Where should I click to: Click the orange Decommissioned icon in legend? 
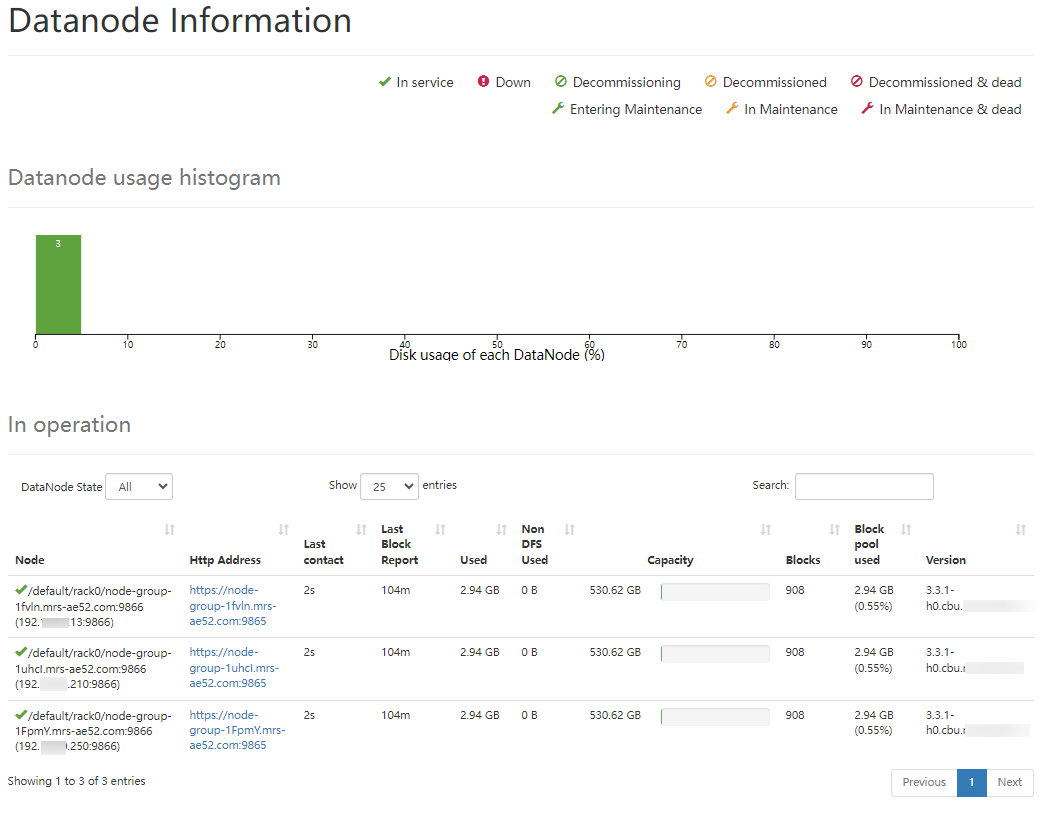tap(711, 81)
